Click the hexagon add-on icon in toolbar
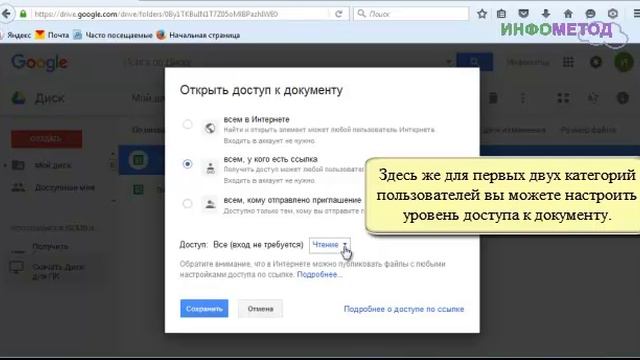The width and height of the screenshot is (640, 360). coord(613,14)
